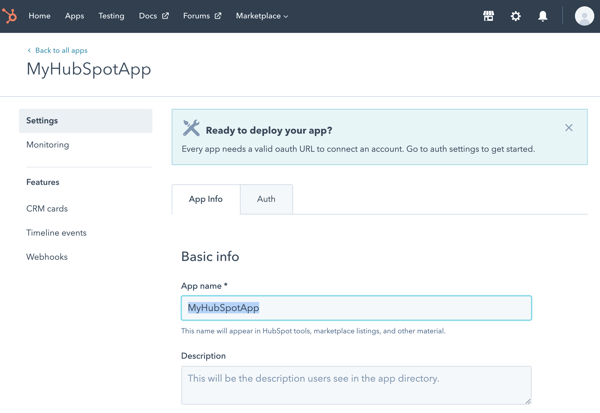
Task: Open Monitoring in the sidebar
Action: point(48,145)
